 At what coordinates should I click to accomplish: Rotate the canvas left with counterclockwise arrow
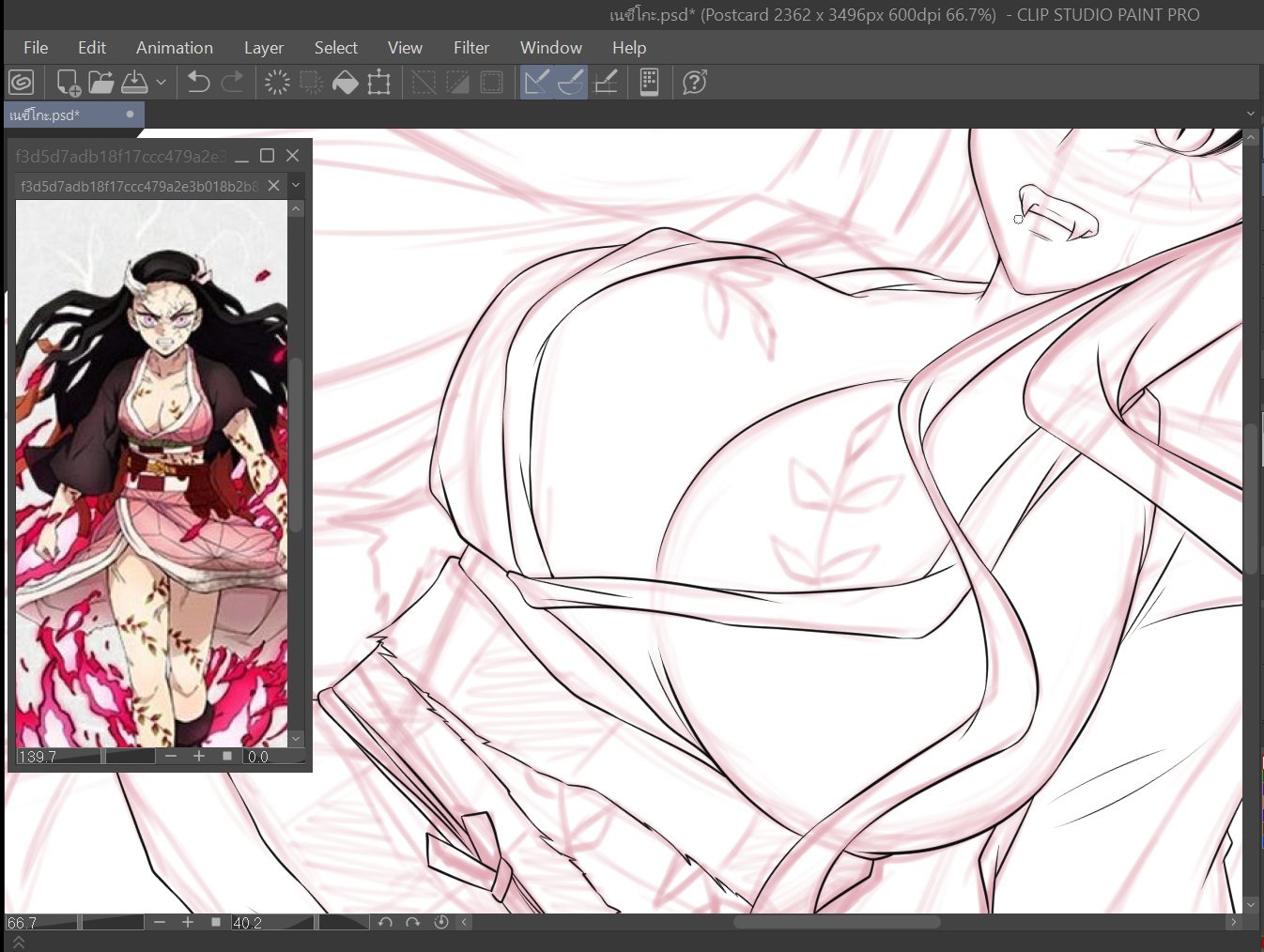[384, 923]
